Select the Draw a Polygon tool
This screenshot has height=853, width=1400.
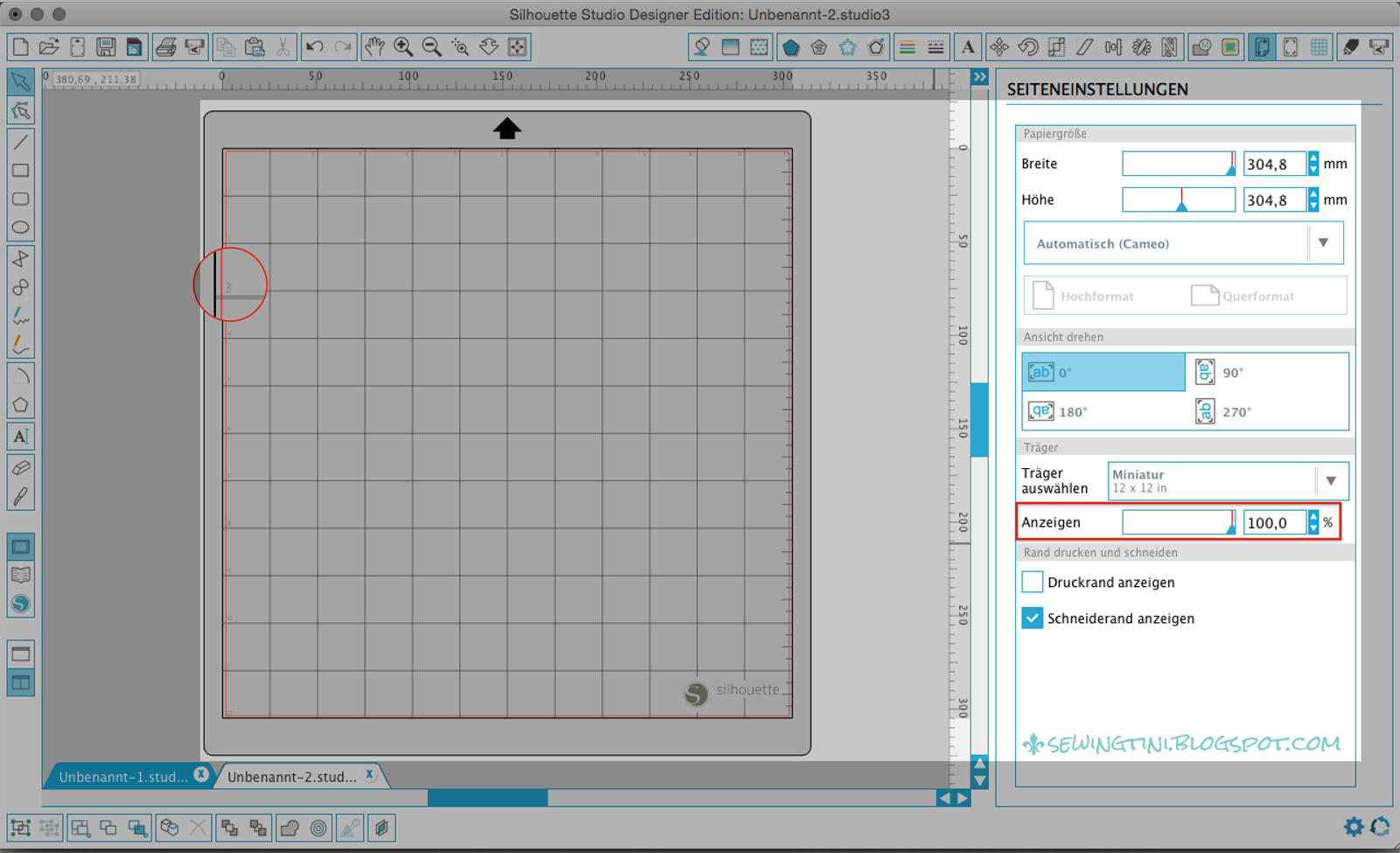(21, 405)
